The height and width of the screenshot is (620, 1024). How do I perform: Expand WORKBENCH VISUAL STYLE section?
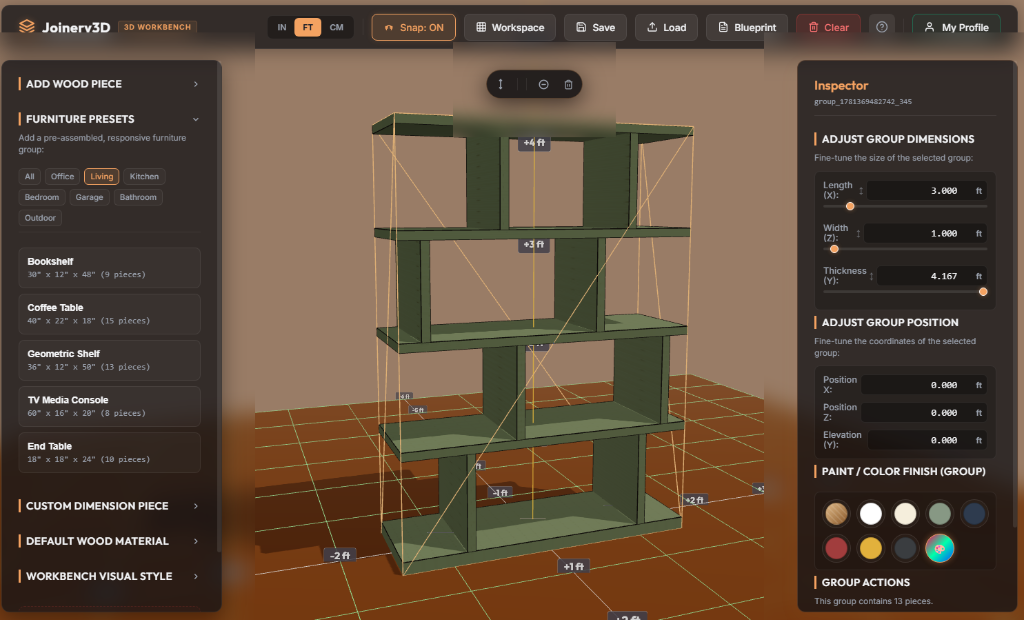pyautogui.click(x=109, y=576)
